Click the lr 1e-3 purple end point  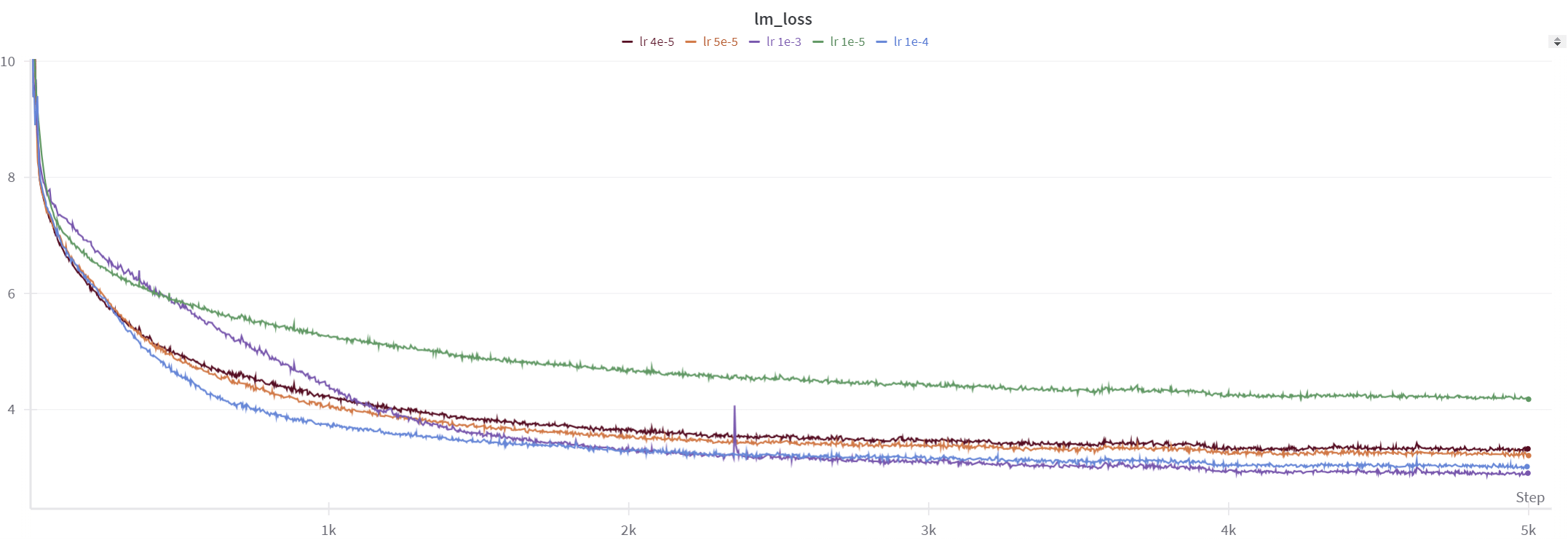1528,473
